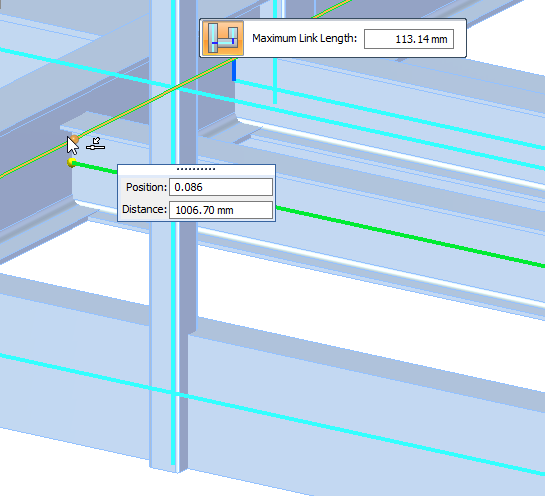Select the short blue link segment below toolbar
Viewport: 545px width, 496px height.
234,71
